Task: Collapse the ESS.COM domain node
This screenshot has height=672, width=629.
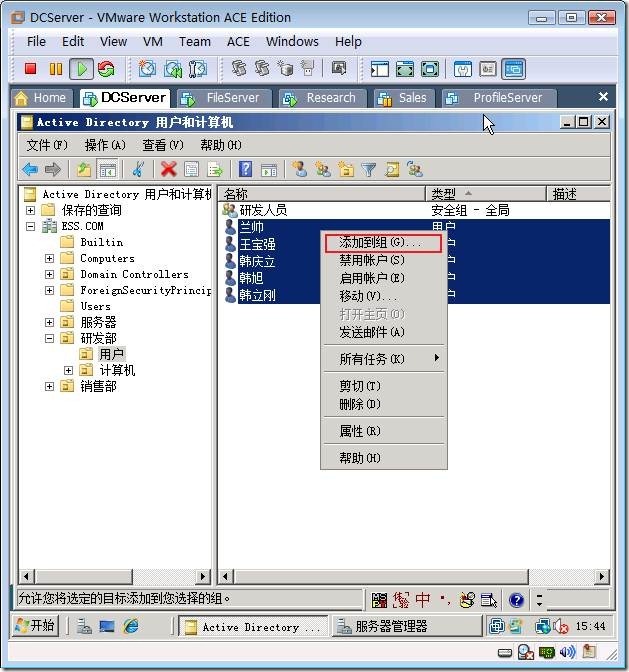Action: 30,226
